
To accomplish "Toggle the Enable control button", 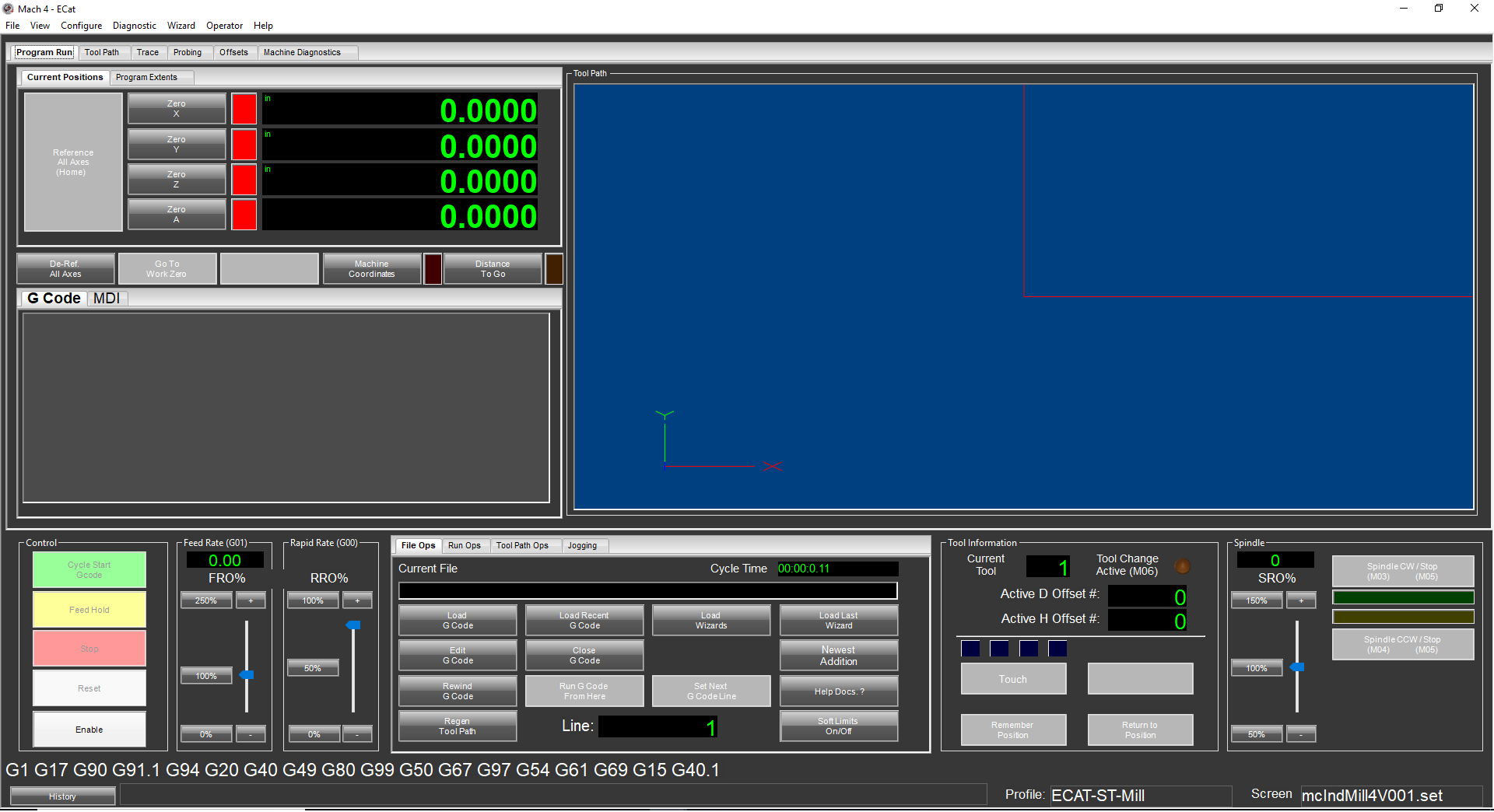I will (x=89, y=730).
